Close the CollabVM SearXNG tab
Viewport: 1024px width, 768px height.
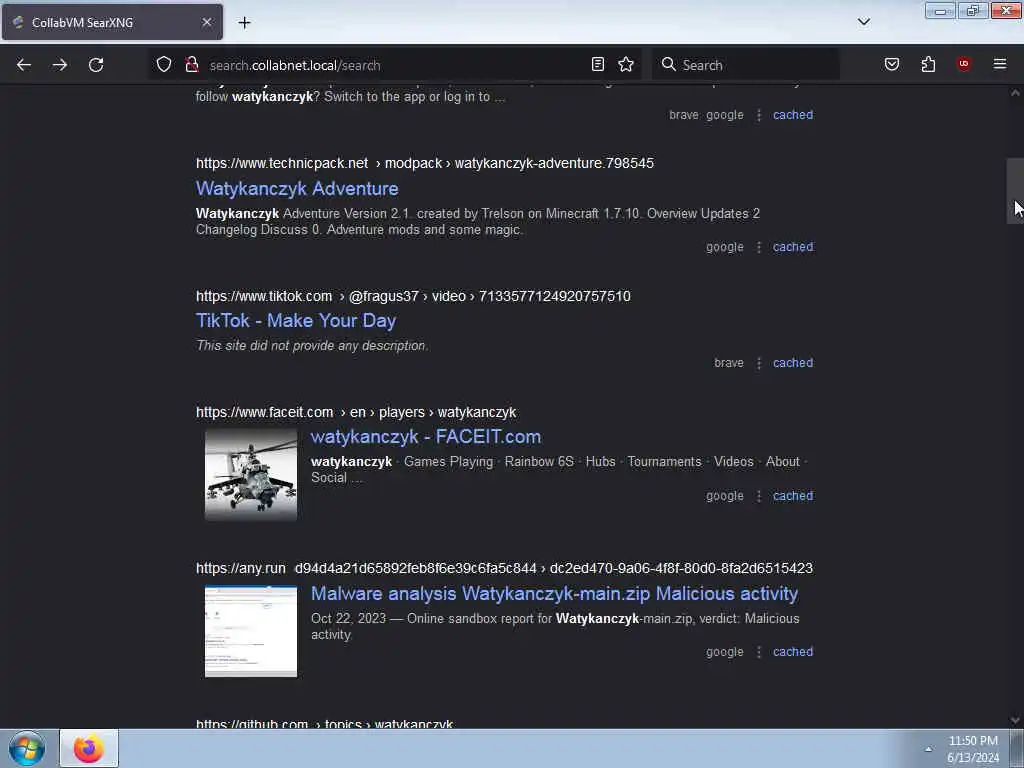tap(206, 22)
